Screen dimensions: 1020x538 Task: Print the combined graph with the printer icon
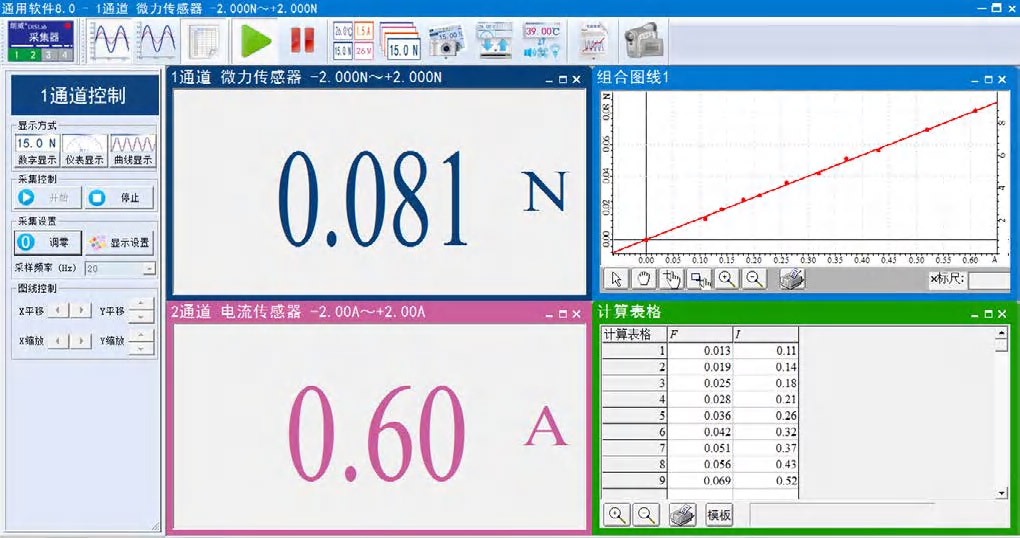click(792, 279)
